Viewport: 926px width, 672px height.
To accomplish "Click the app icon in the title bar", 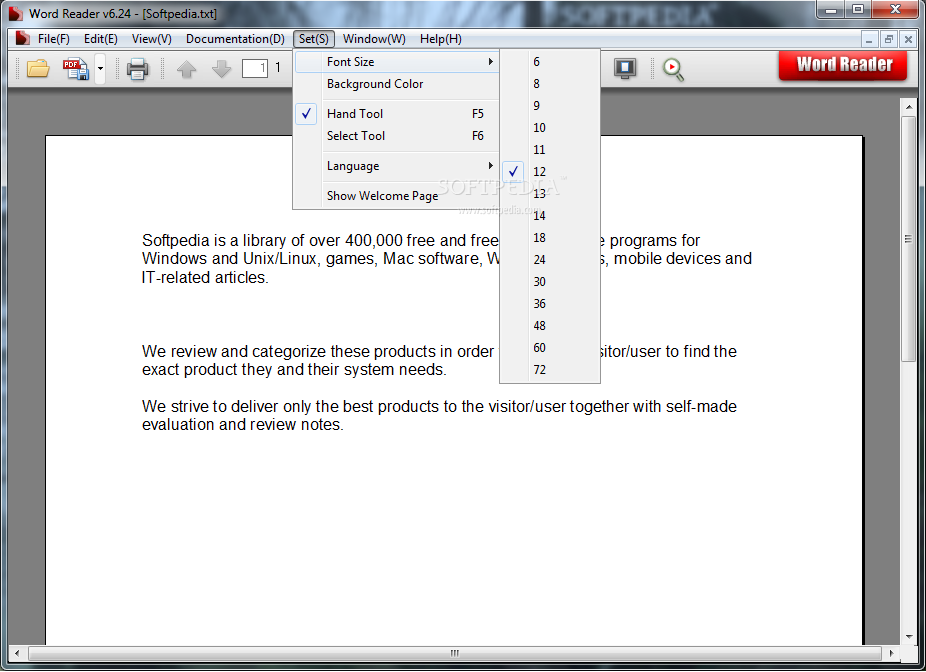I will 15,13.
